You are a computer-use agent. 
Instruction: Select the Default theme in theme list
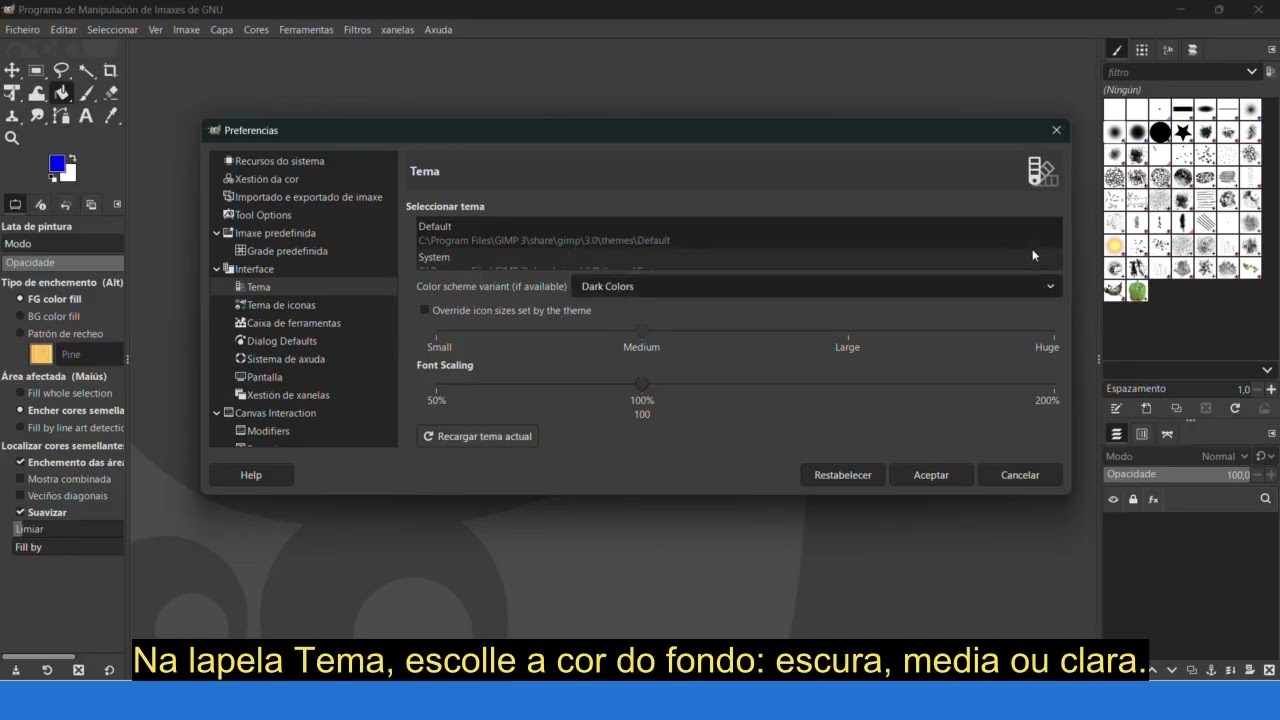739,233
